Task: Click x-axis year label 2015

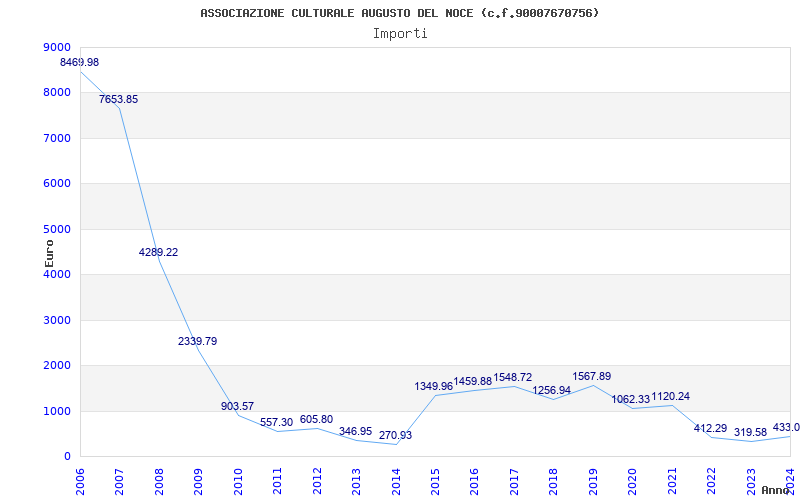Action: click(x=435, y=480)
